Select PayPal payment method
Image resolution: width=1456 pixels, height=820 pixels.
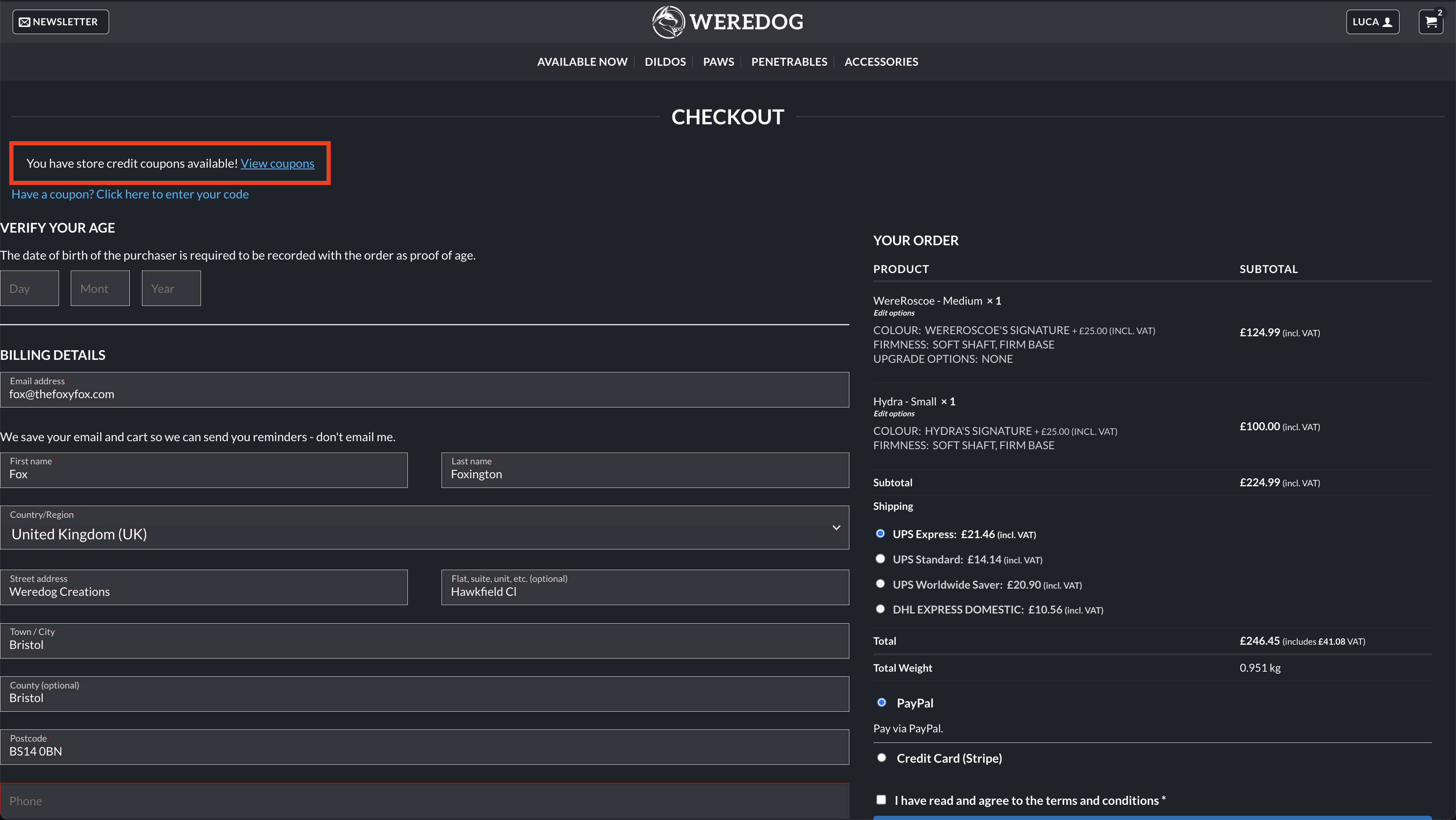click(x=881, y=702)
